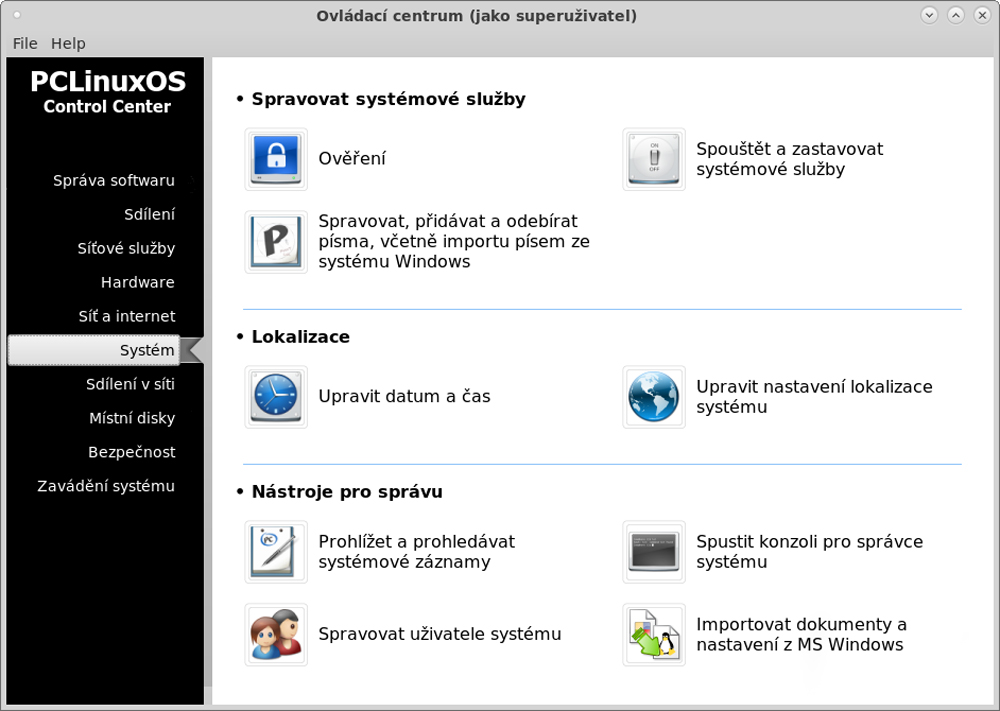The image size is (1000, 711).
Task: Open the Ověření lock icon
Action: [276, 159]
